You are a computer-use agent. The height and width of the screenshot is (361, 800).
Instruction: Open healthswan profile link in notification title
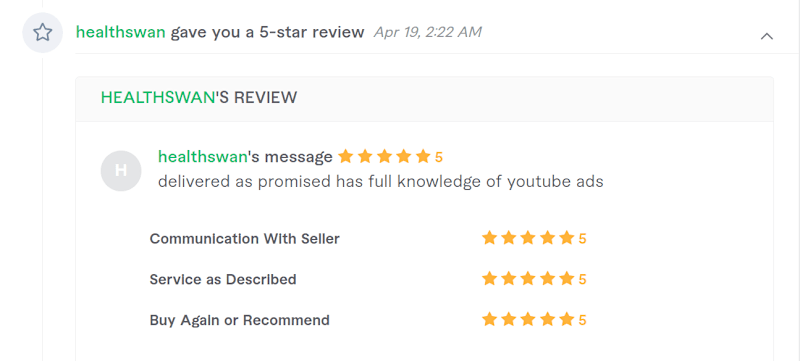click(120, 32)
